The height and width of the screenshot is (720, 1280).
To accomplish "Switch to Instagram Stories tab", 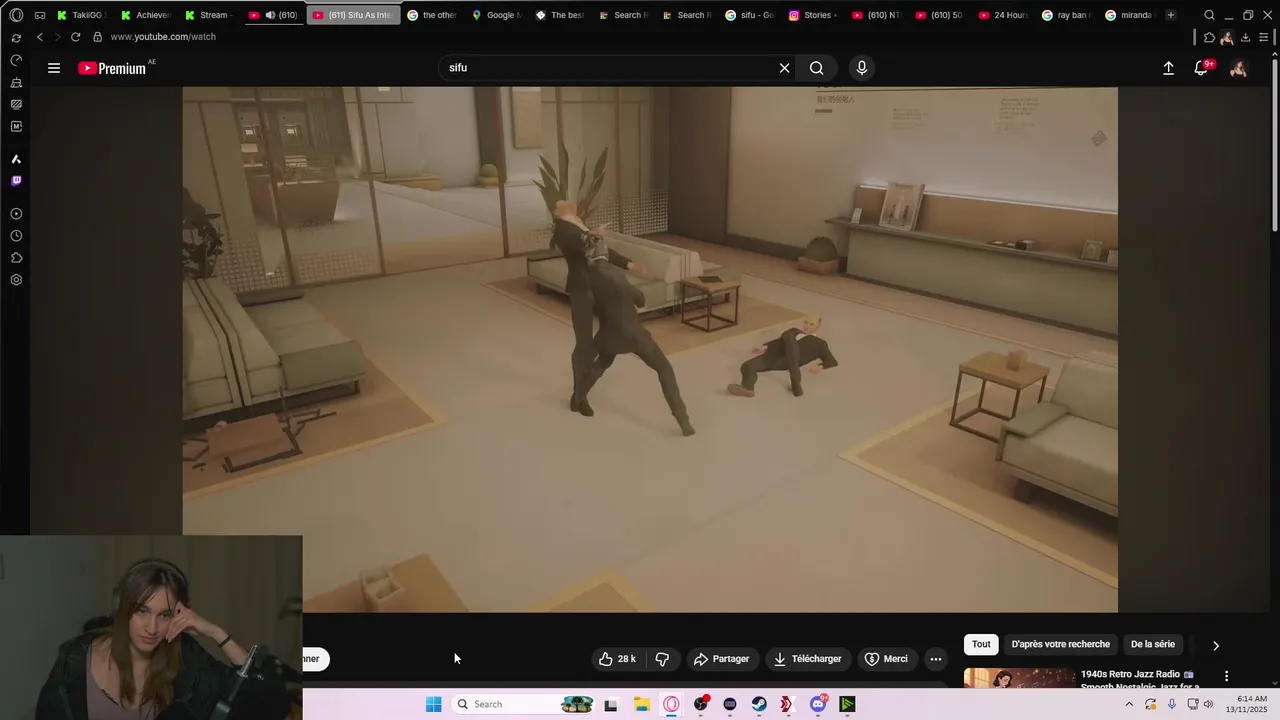I will pos(813,15).
